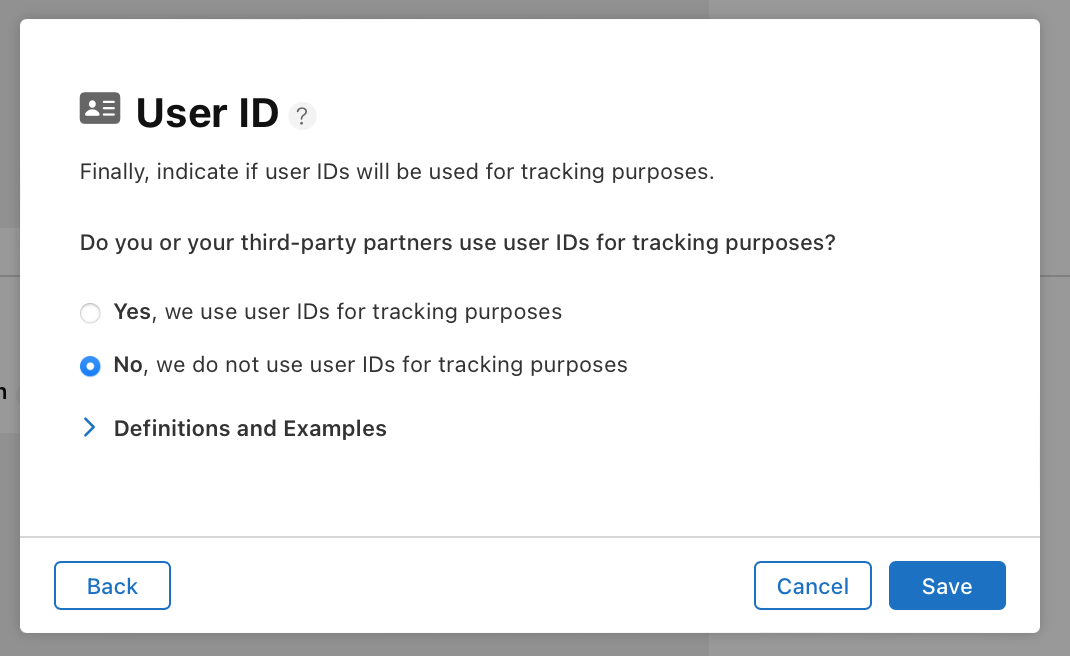Expand the blue chevron disclosure arrow
Viewport: 1070px width, 656px height.
pos(89,427)
